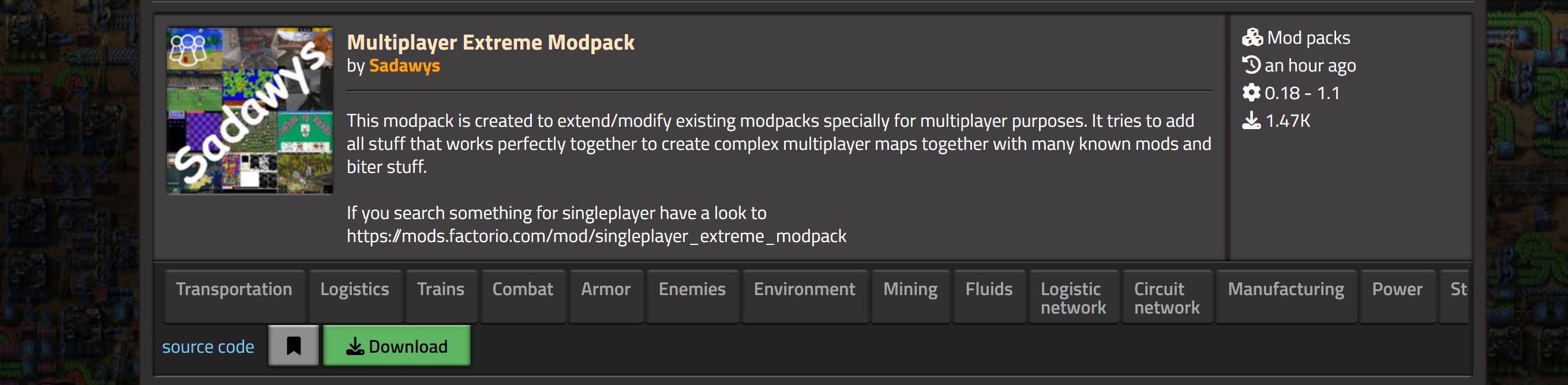Open author Sadawys profile link
Screen dimensions: 1568x385
coord(404,65)
